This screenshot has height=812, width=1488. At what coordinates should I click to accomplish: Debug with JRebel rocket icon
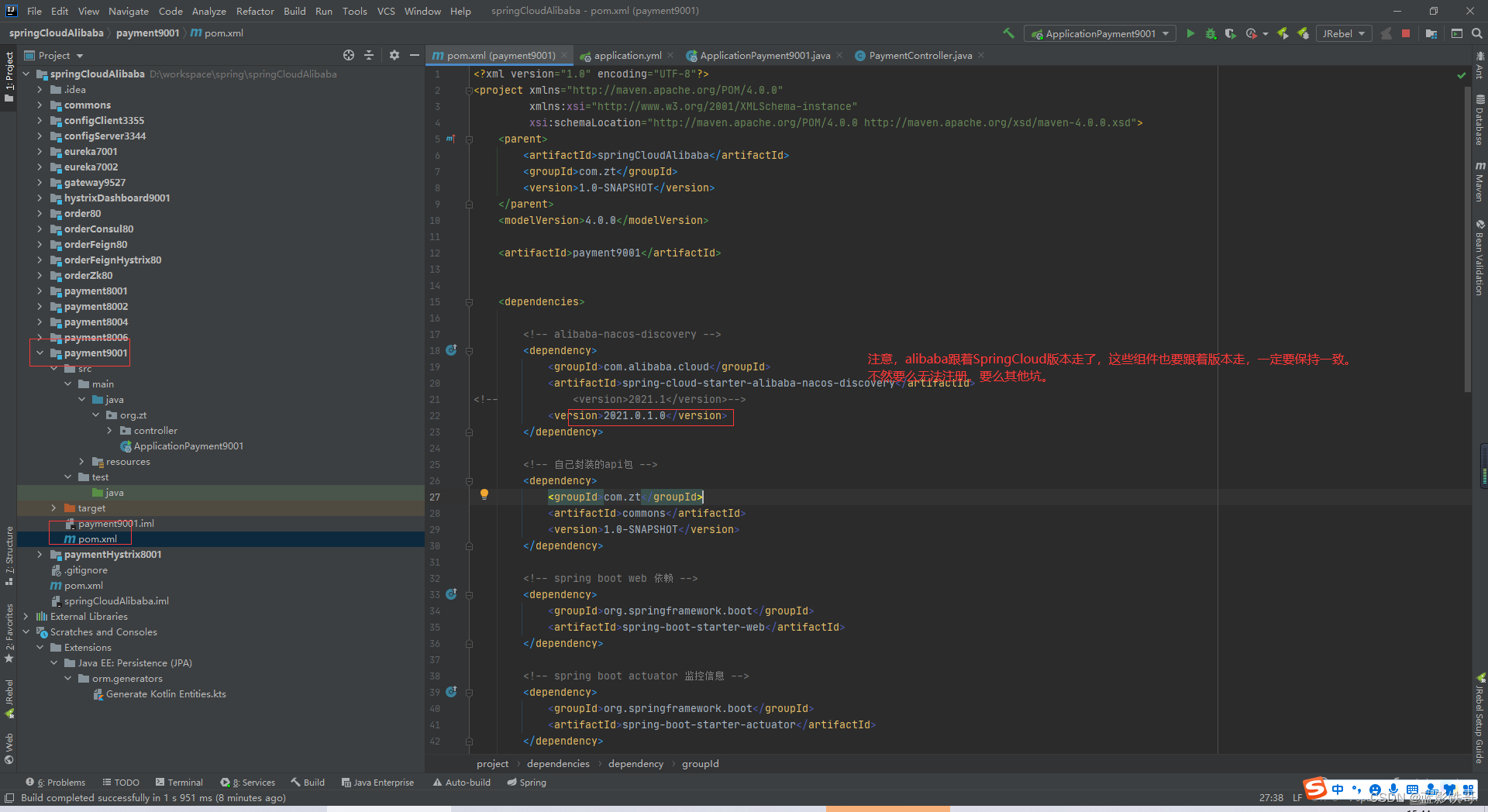click(x=1304, y=33)
